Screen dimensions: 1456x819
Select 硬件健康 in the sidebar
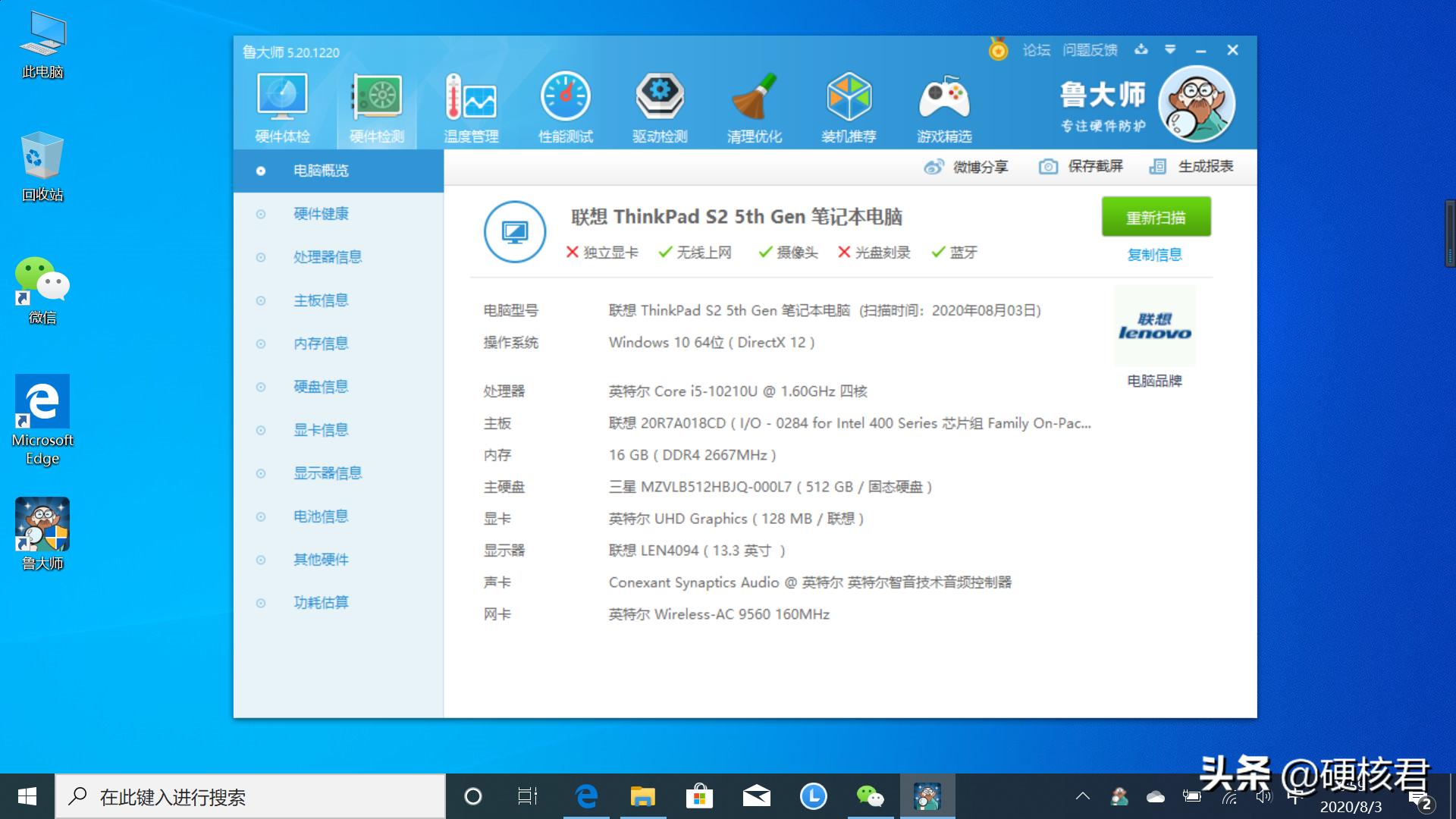[x=322, y=213]
